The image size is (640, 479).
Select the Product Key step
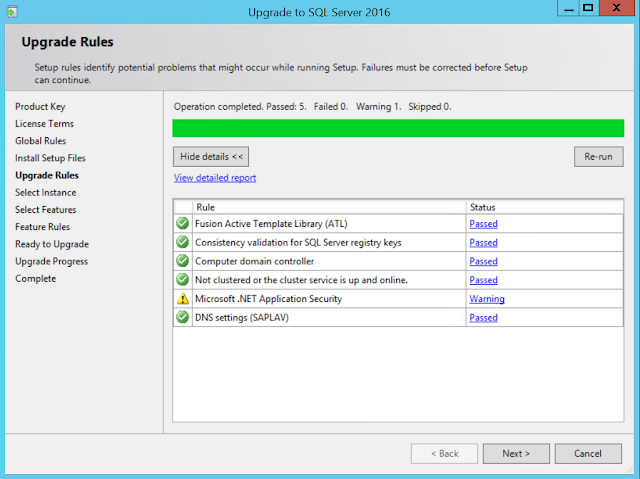tap(40, 106)
